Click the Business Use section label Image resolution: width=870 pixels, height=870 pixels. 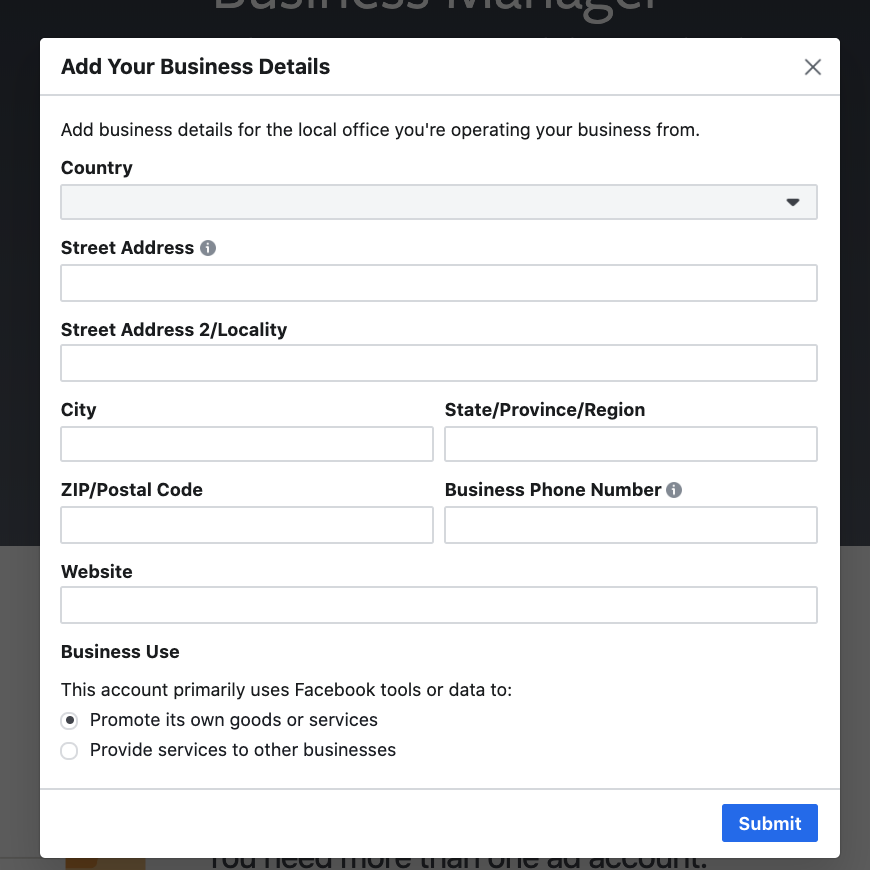click(x=120, y=651)
